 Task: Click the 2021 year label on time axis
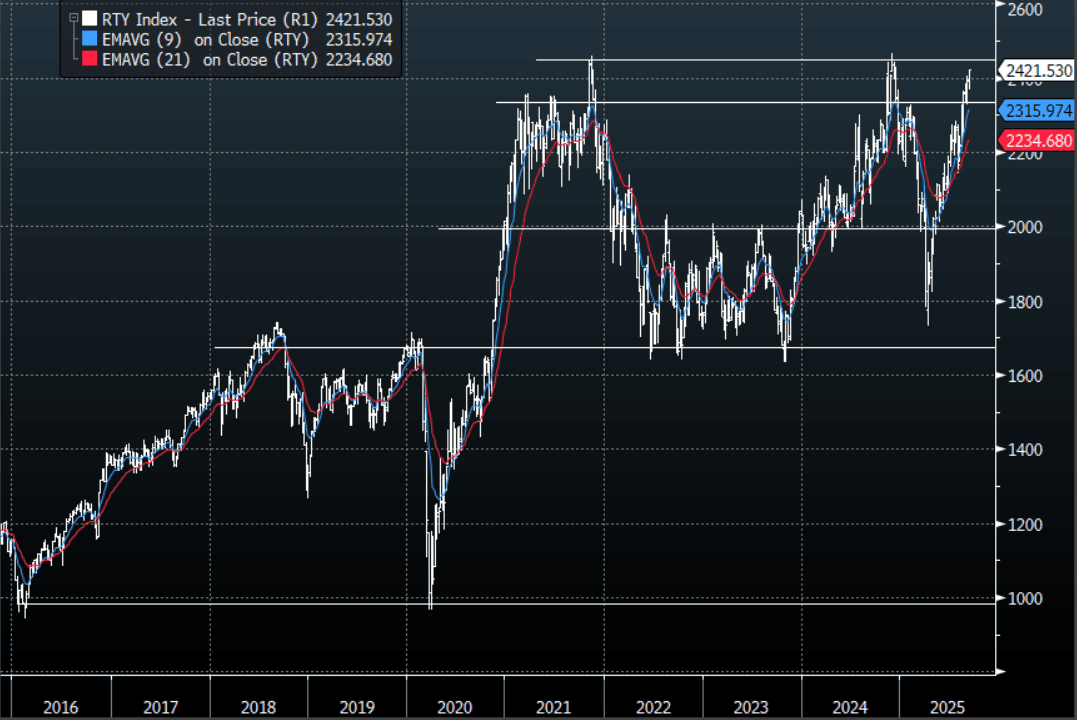click(x=554, y=707)
